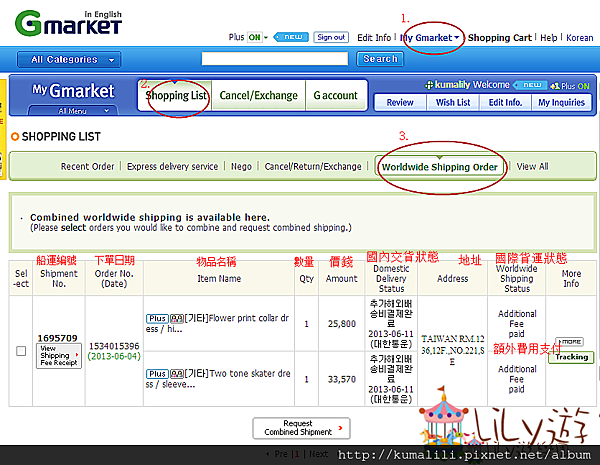The width and height of the screenshot is (600, 465).
Task: Open Flower print collar dress item
Action: tap(217, 323)
